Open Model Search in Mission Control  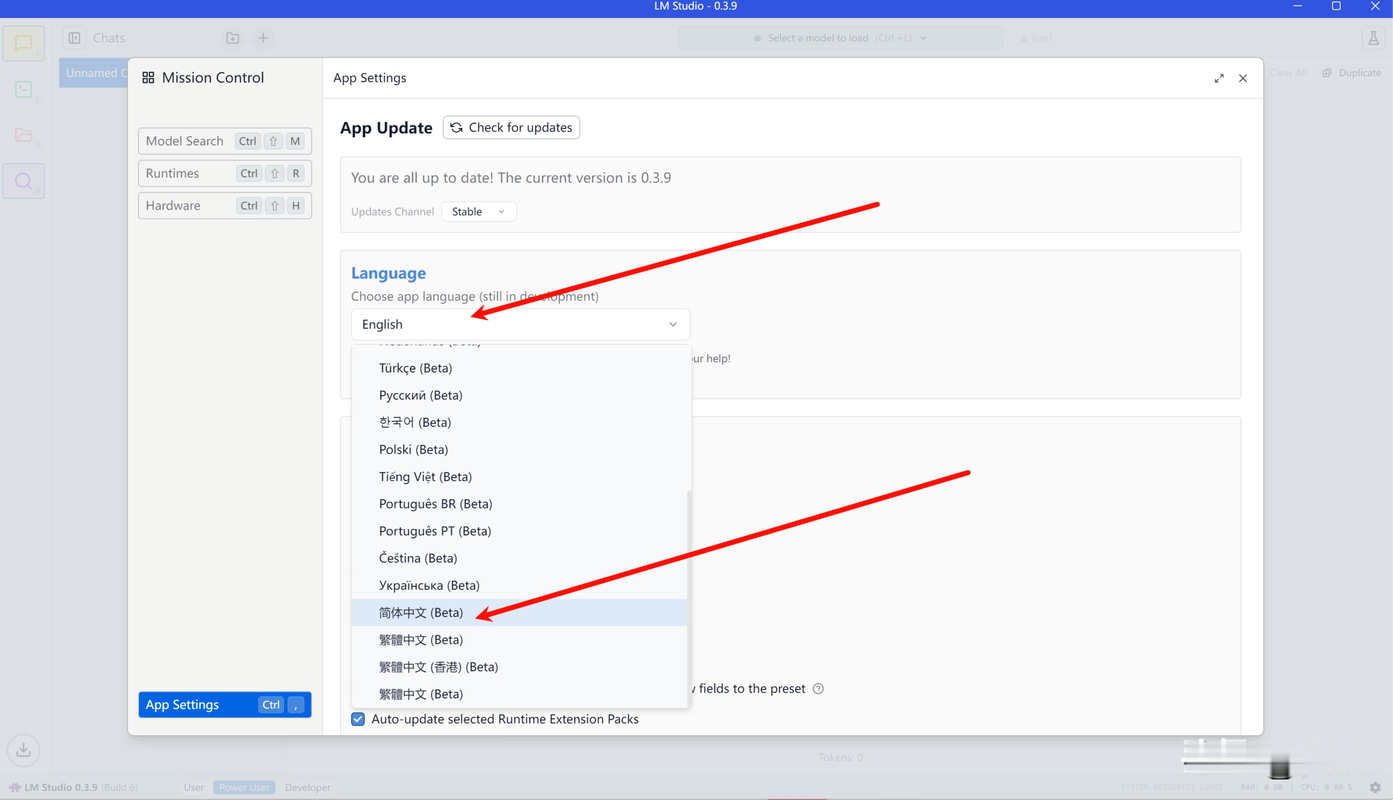[225, 141]
